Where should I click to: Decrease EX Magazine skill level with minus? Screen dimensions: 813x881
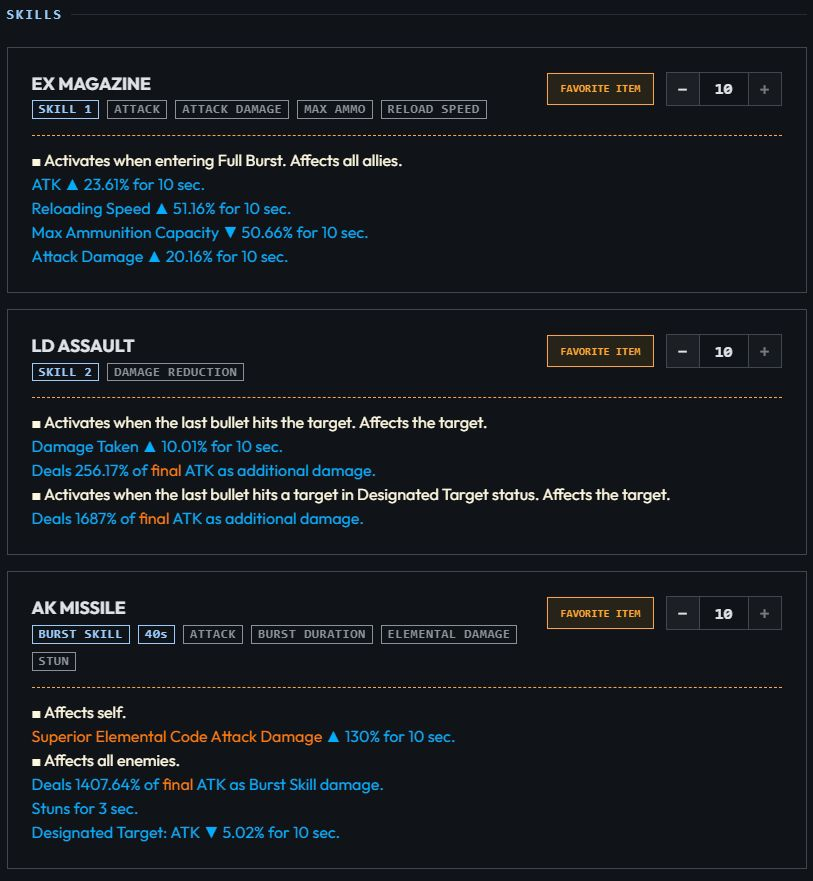[683, 89]
